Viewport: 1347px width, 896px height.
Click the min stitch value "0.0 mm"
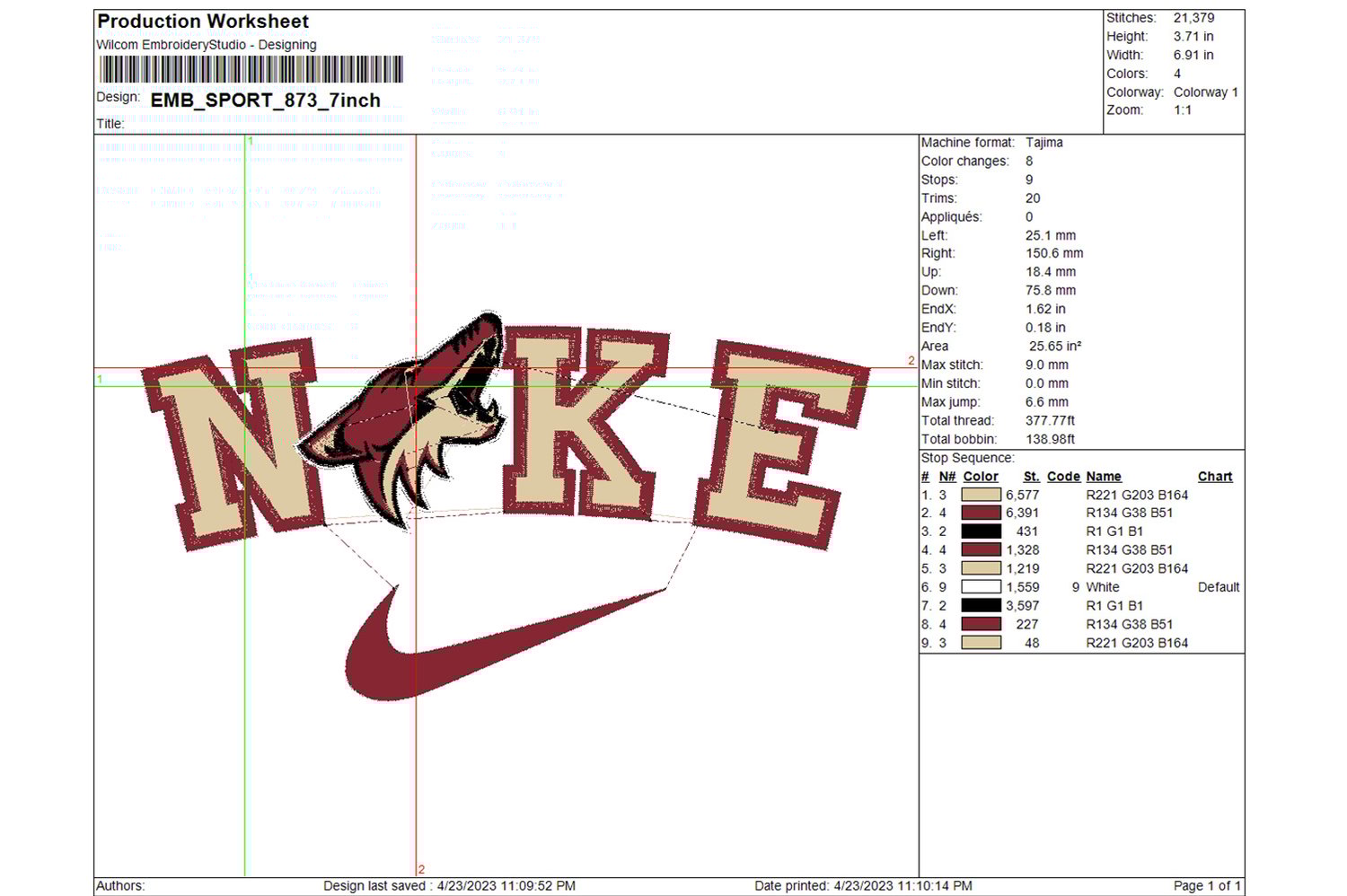(1047, 383)
